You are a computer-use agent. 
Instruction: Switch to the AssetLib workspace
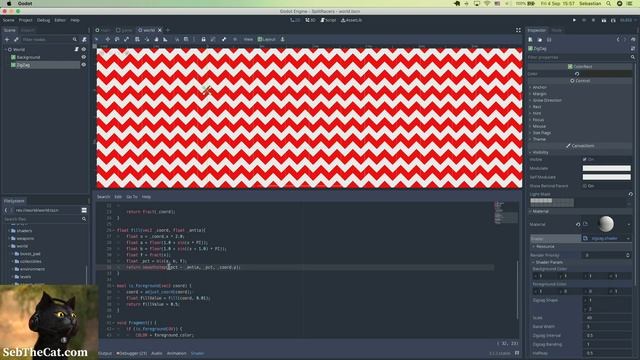351,20
